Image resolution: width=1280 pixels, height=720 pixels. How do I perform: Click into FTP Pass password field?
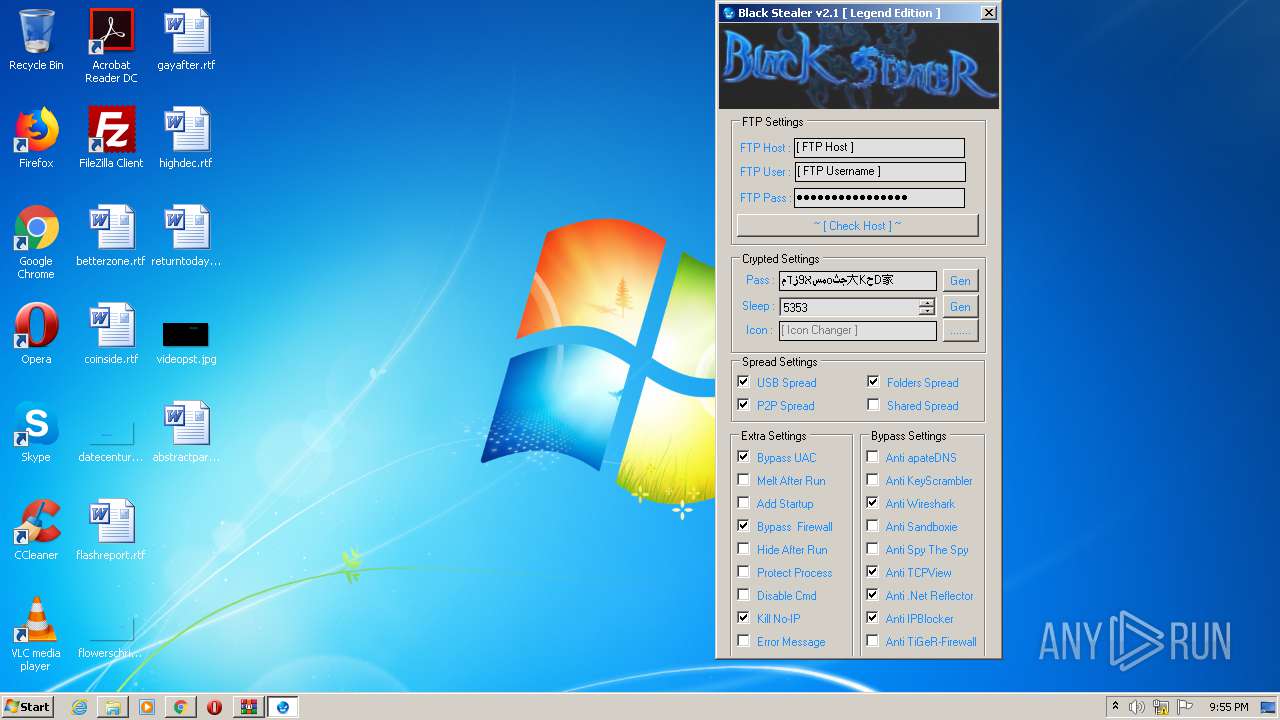tap(879, 197)
